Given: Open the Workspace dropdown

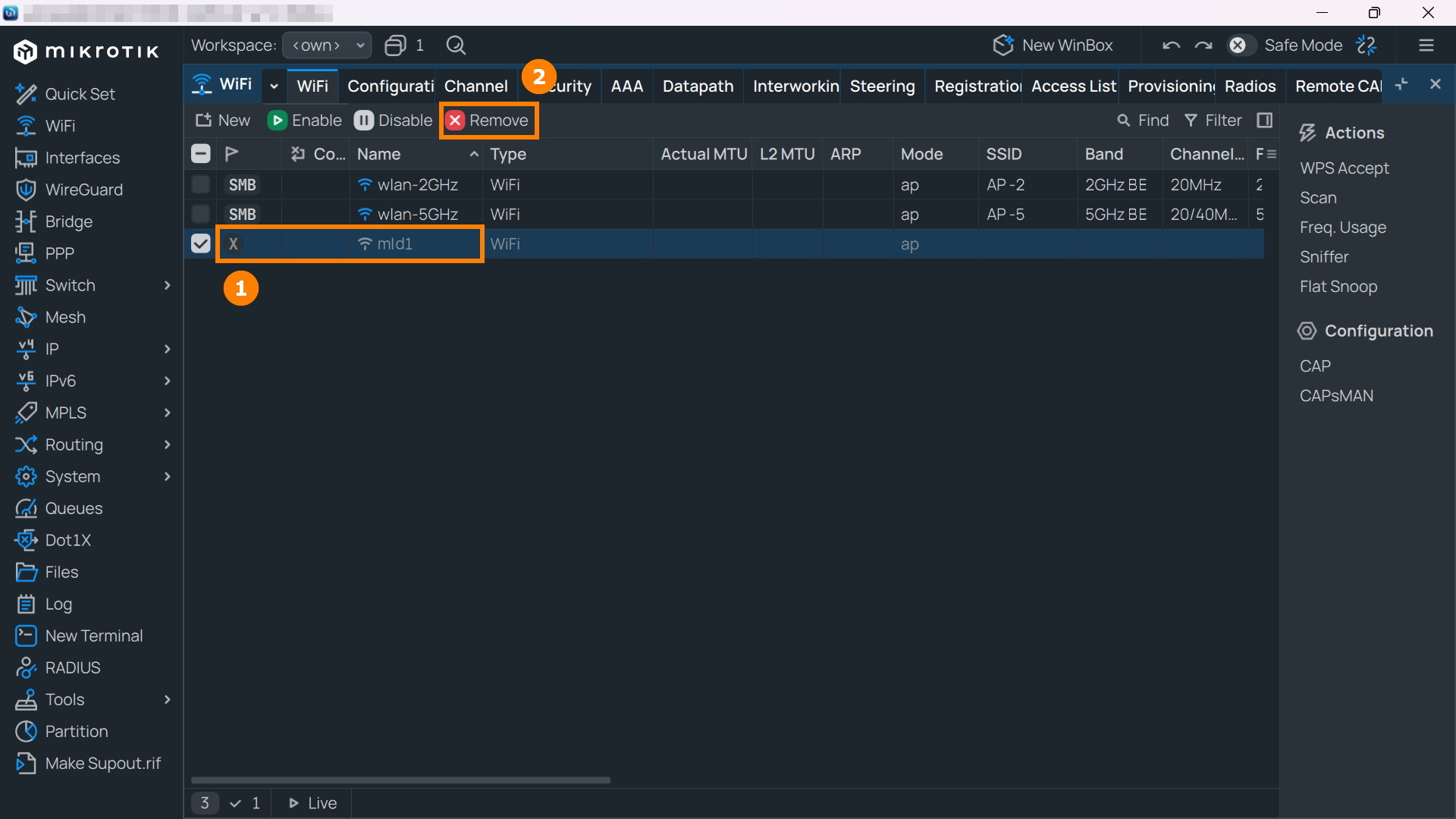Looking at the screenshot, I should [327, 45].
